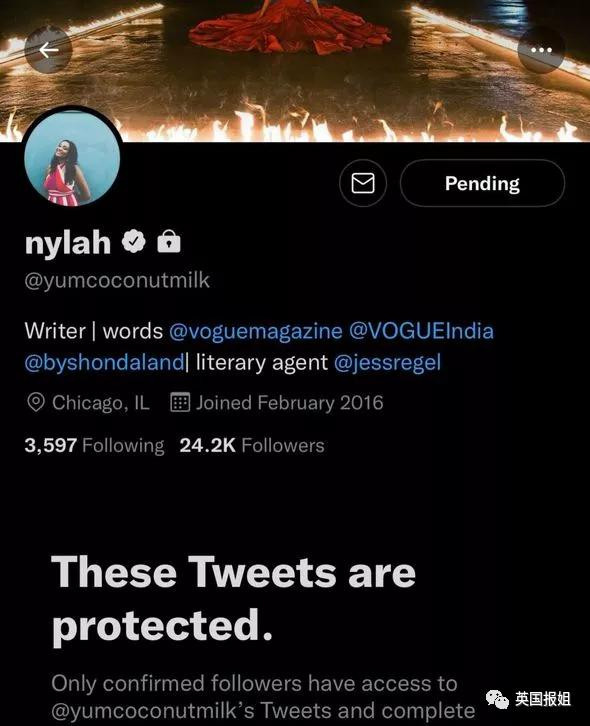Open direct message envelope icon

(x=363, y=183)
